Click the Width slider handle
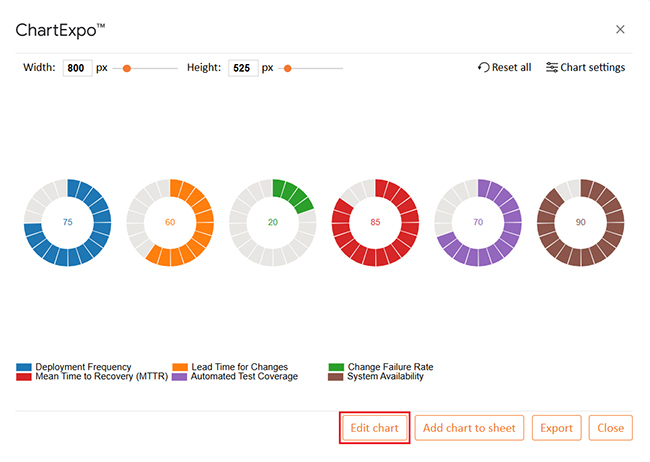Screen dimensions: 650x462 [x=126, y=68]
